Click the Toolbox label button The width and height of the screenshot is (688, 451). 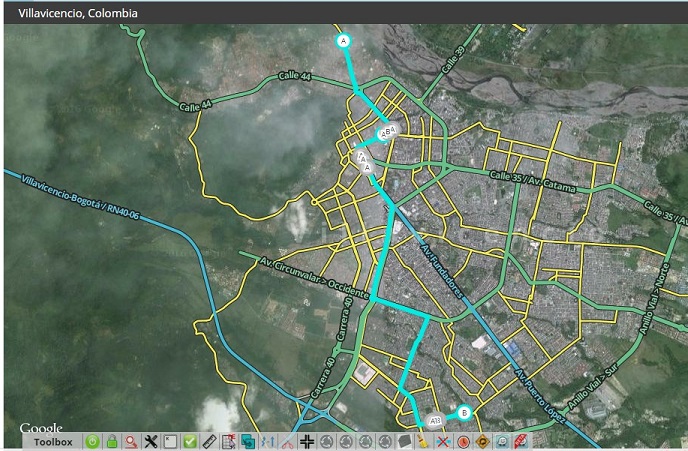(x=53, y=441)
